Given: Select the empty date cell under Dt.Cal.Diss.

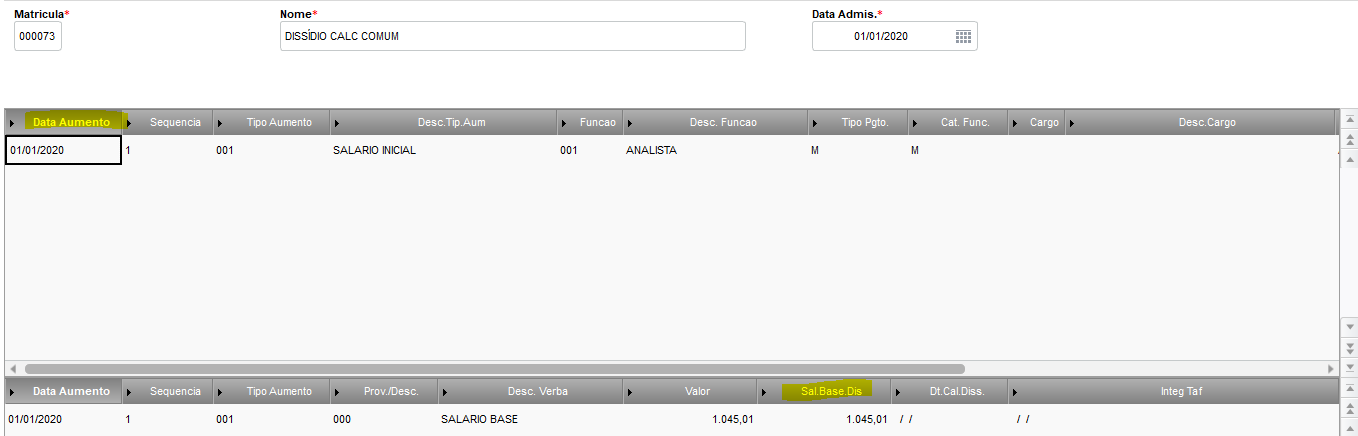Looking at the screenshot, I should click(949, 419).
